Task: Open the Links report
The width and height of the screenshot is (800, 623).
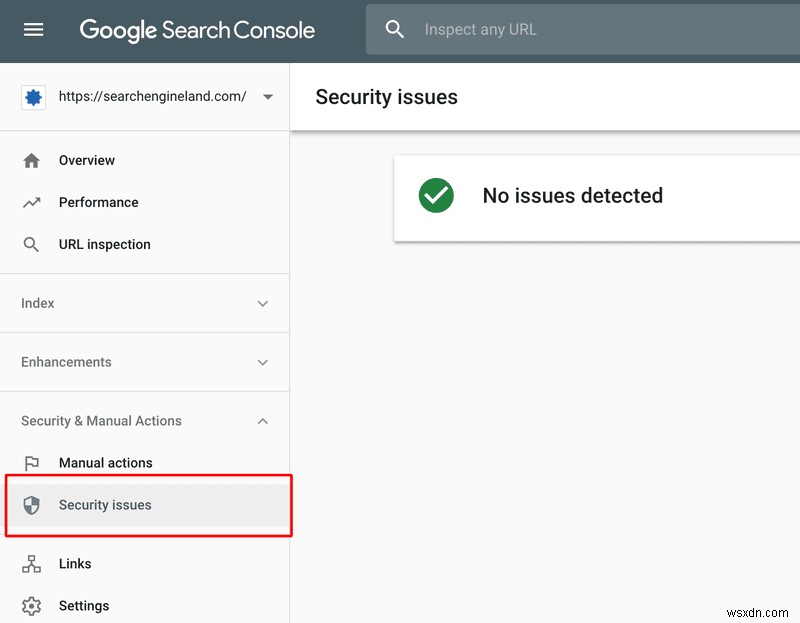Action: point(75,564)
